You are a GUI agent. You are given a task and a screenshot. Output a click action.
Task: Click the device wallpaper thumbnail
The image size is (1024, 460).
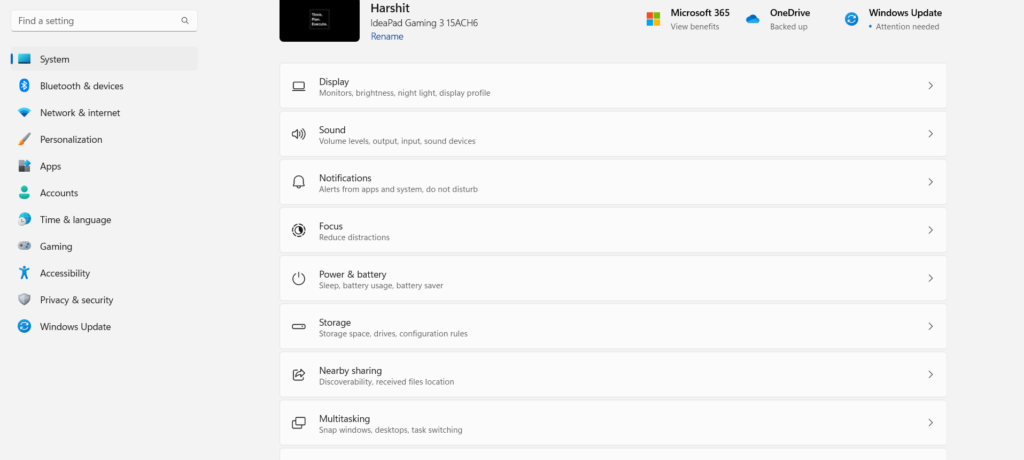319,20
